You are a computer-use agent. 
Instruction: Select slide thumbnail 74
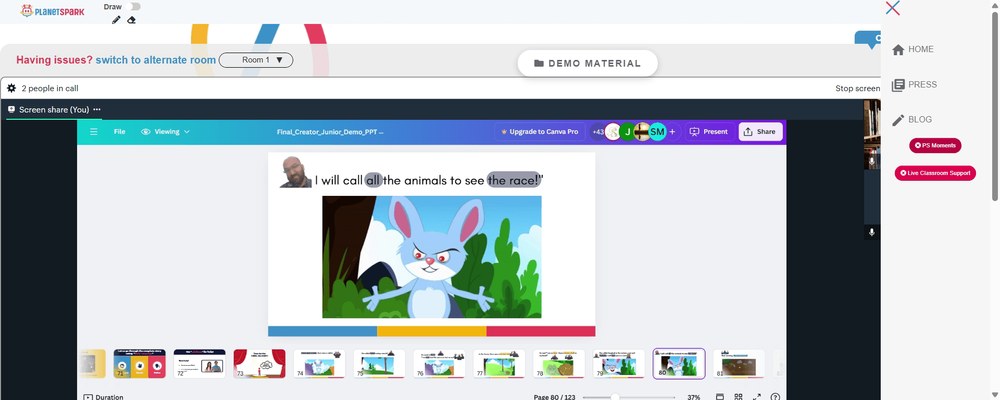tap(320, 364)
